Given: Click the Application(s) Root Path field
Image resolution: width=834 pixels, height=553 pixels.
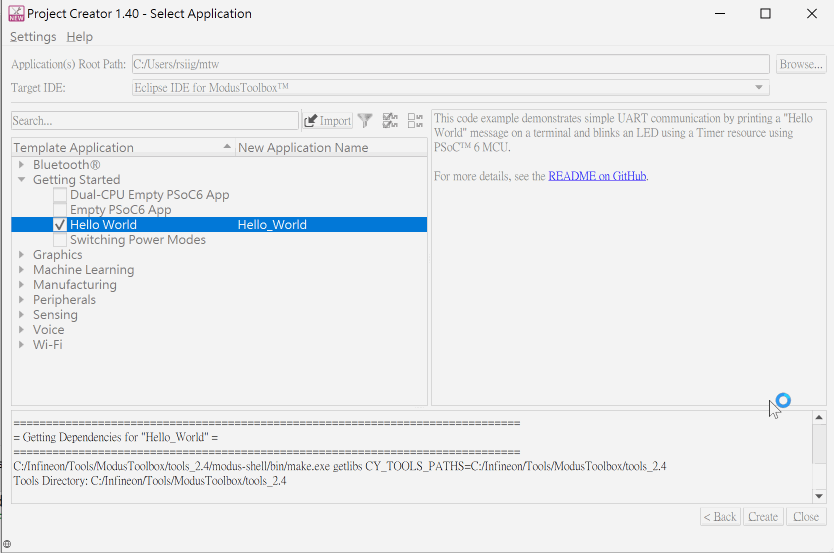Looking at the screenshot, I should tap(451, 64).
